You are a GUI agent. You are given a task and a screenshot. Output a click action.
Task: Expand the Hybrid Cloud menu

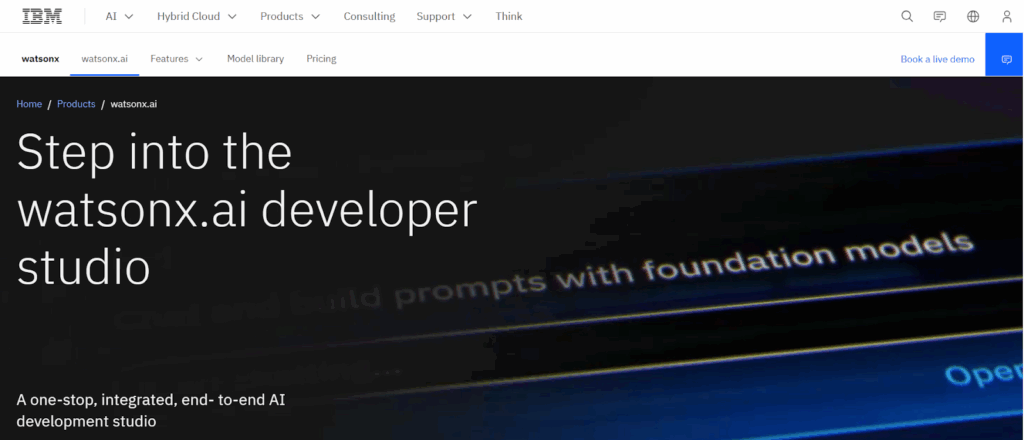click(x=197, y=16)
